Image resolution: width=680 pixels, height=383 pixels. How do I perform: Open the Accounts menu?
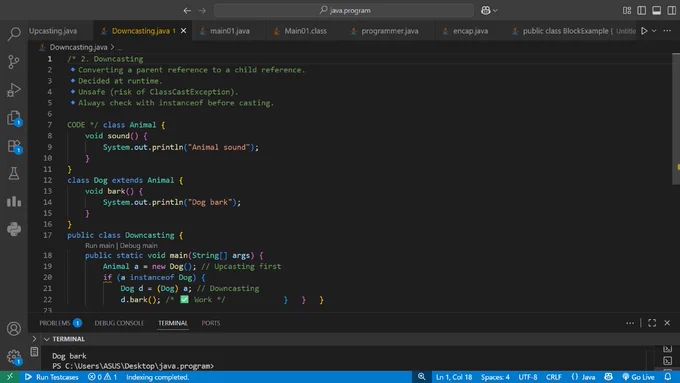(14, 329)
